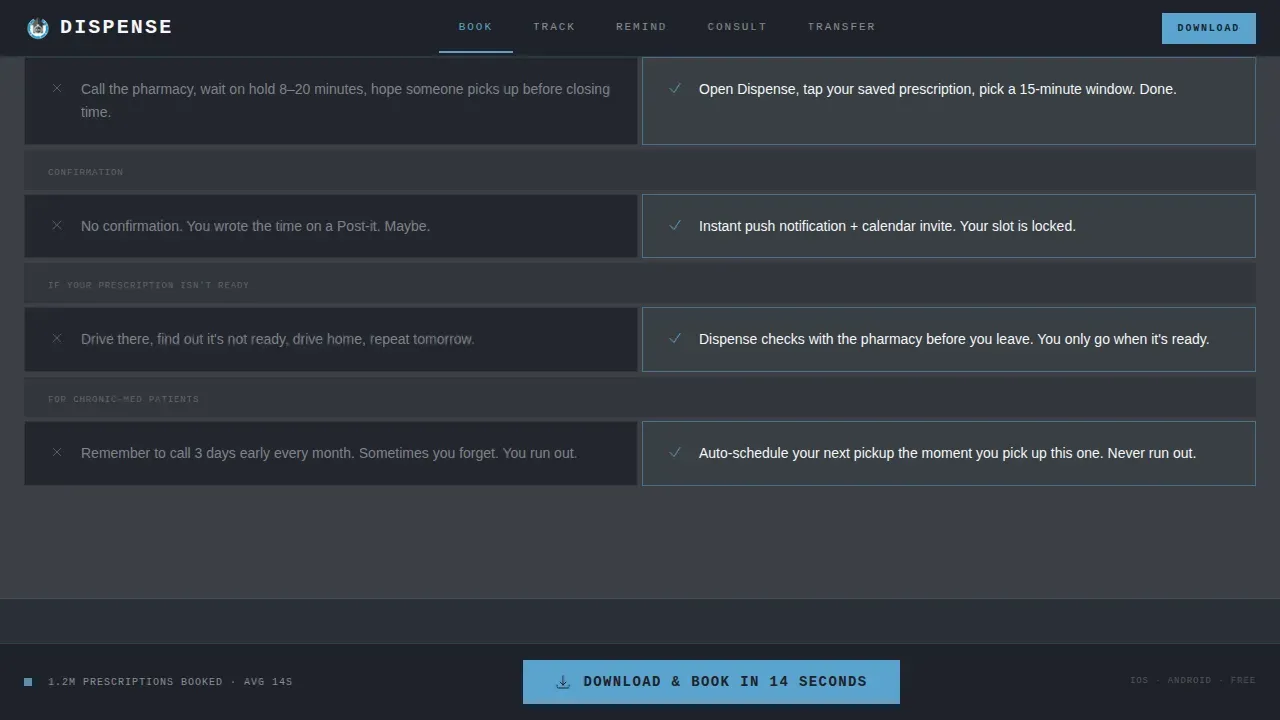
Task: Select the Consult navigation item
Action: [x=737, y=27]
